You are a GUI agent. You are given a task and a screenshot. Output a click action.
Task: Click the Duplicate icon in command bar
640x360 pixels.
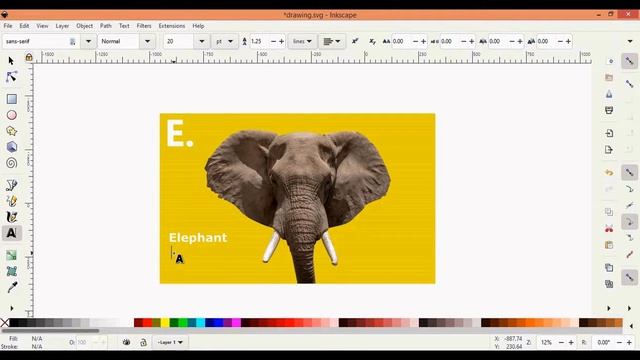pos(609,268)
